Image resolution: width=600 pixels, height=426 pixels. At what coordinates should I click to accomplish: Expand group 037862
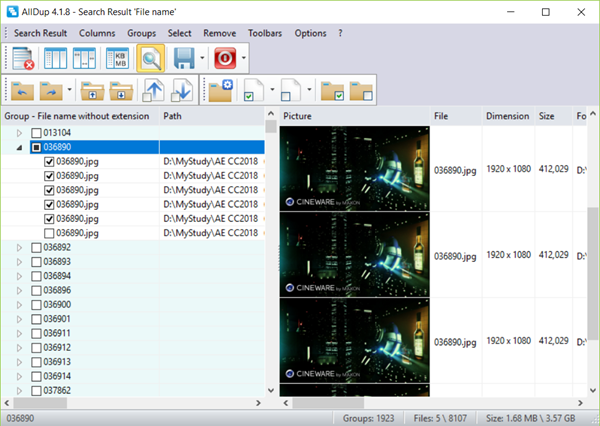[19, 391]
